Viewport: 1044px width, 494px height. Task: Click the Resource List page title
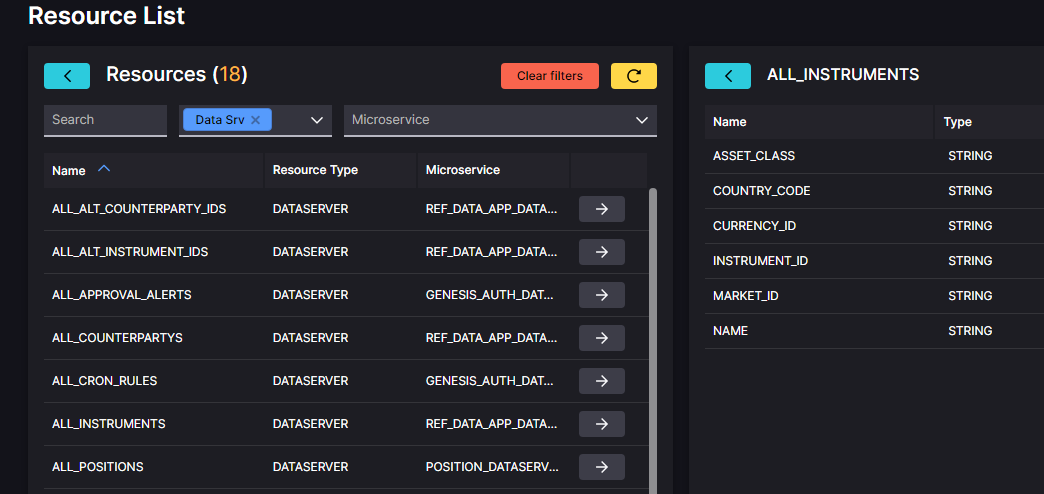107,15
